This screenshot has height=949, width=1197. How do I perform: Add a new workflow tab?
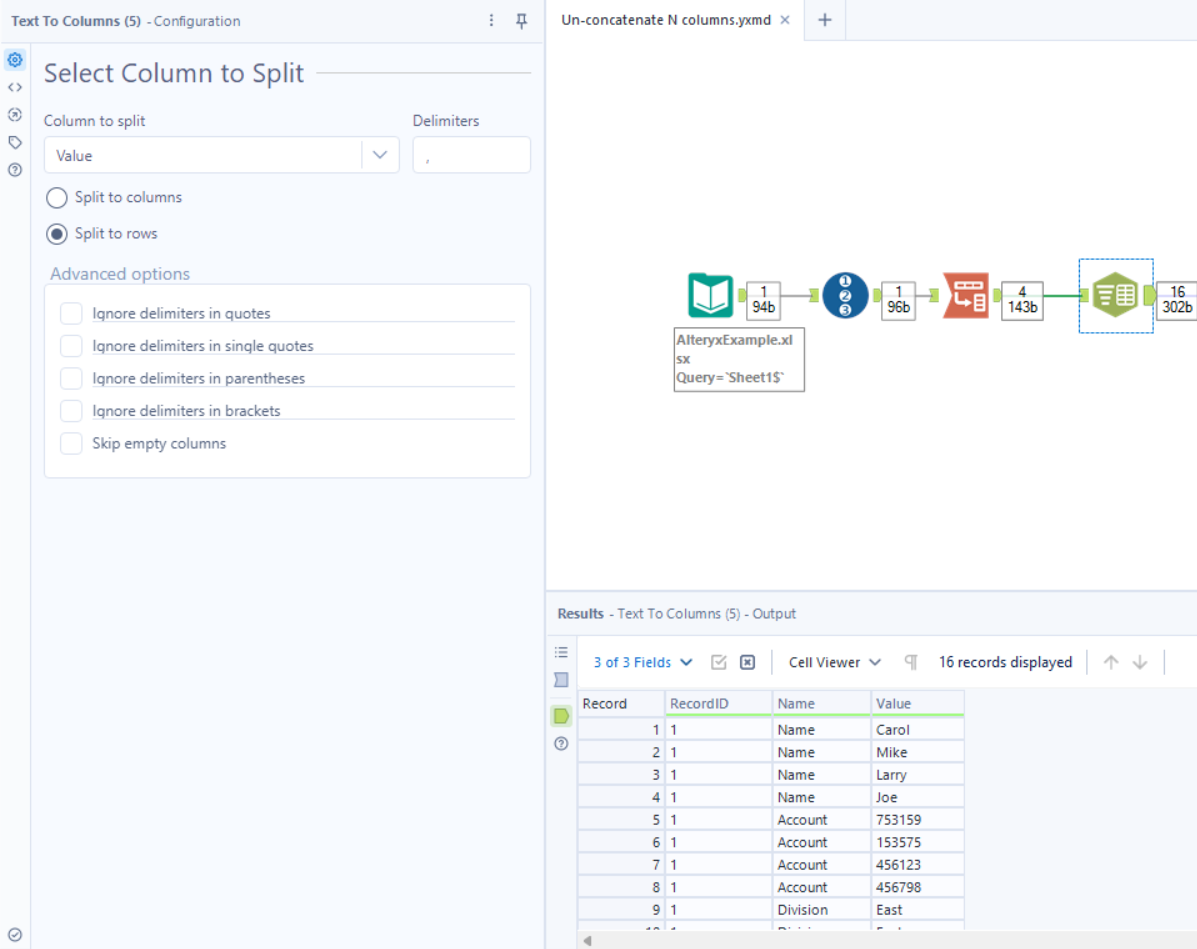pyautogui.click(x=824, y=20)
